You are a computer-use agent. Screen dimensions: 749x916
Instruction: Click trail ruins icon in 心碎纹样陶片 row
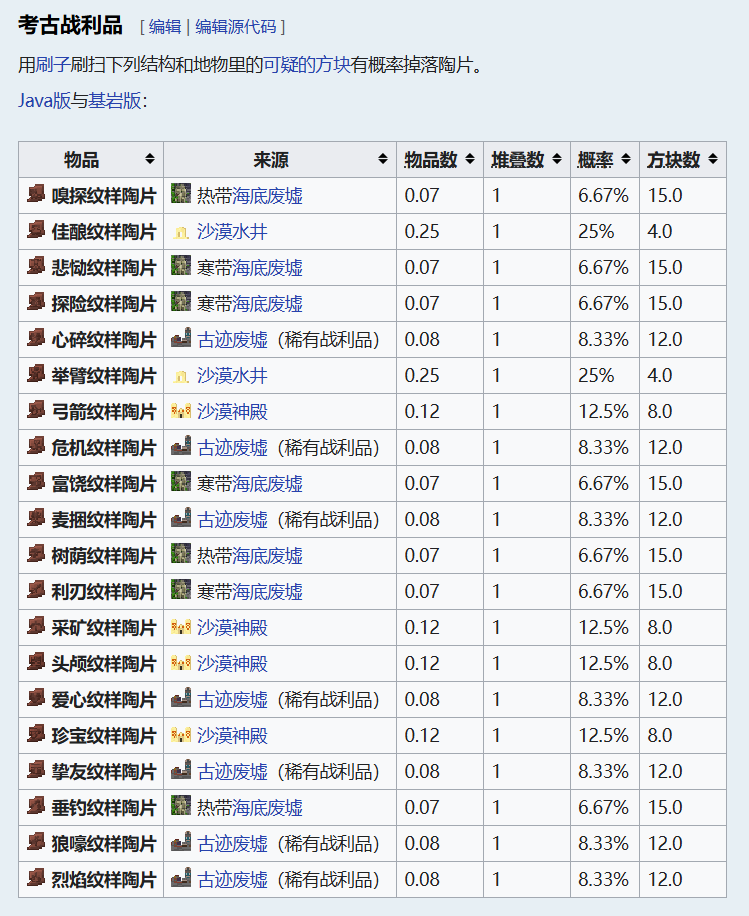[x=181, y=338]
